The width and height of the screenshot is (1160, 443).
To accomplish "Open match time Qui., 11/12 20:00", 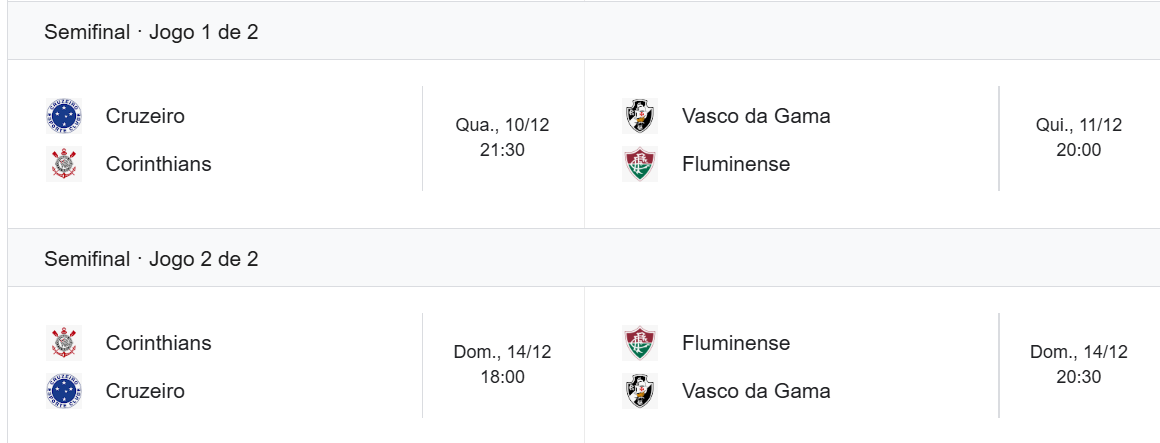I will pyautogui.click(x=1078, y=138).
